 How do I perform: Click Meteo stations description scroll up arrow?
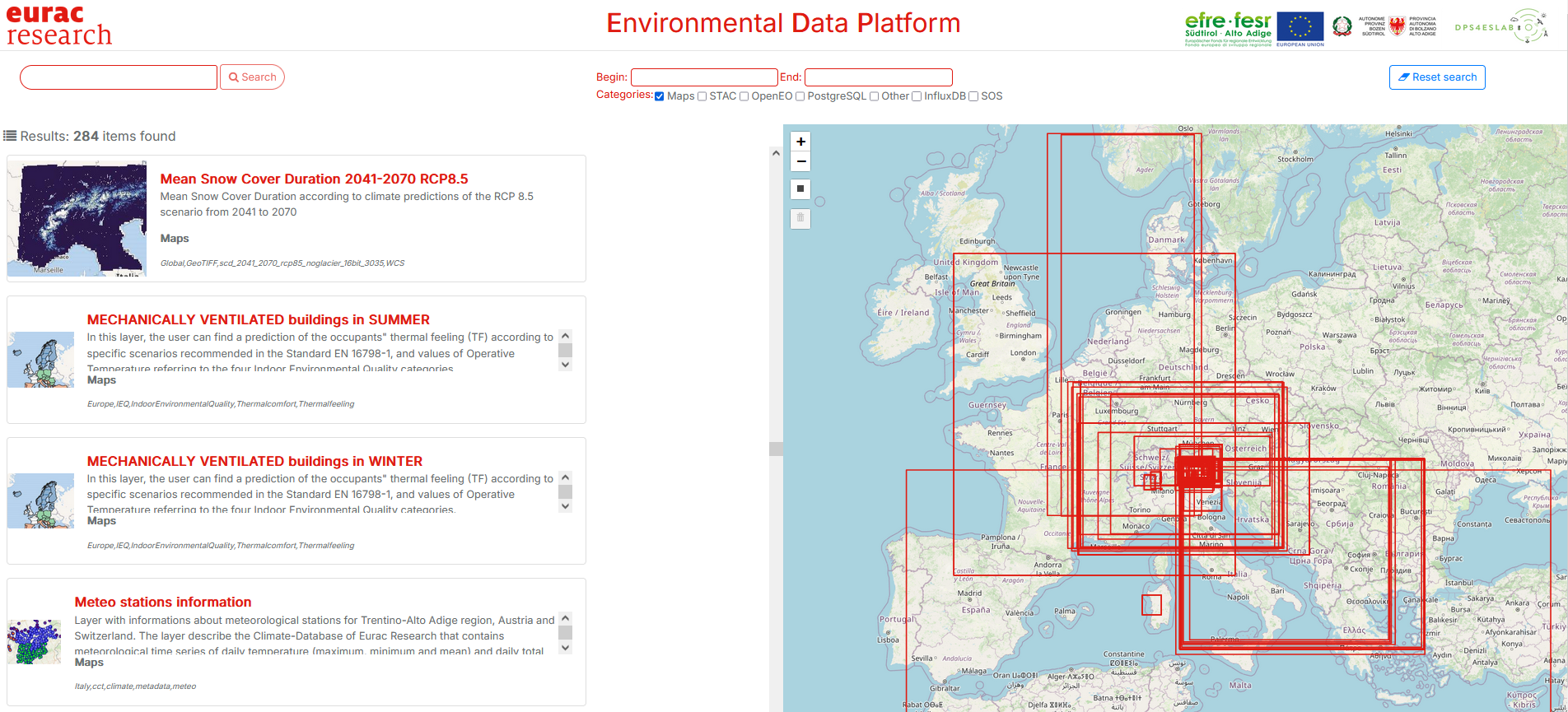pyautogui.click(x=565, y=618)
